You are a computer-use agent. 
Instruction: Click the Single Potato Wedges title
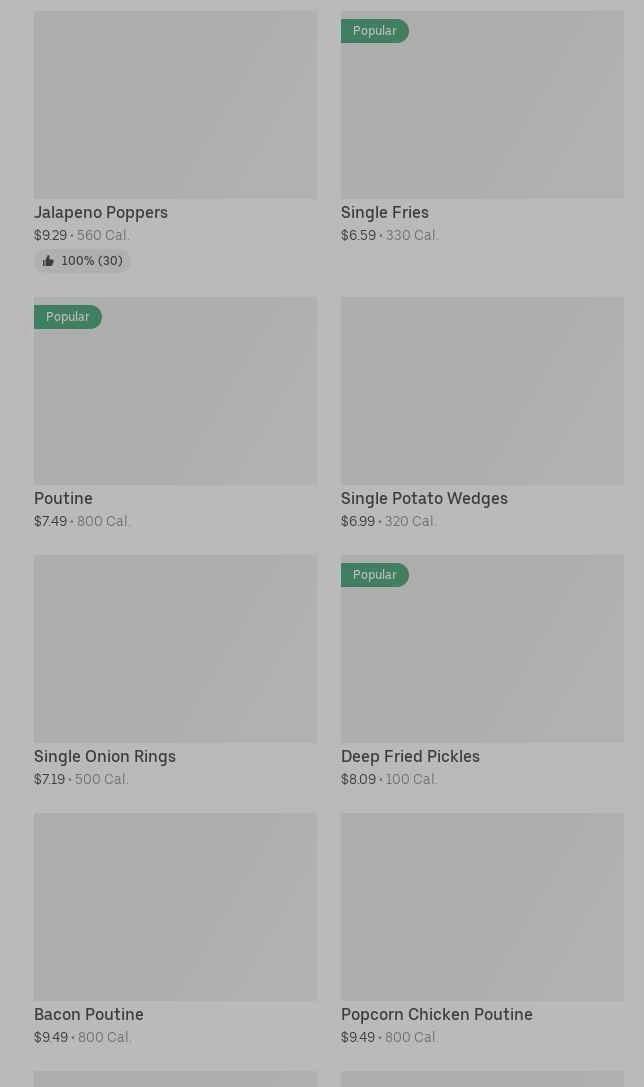[x=424, y=498]
